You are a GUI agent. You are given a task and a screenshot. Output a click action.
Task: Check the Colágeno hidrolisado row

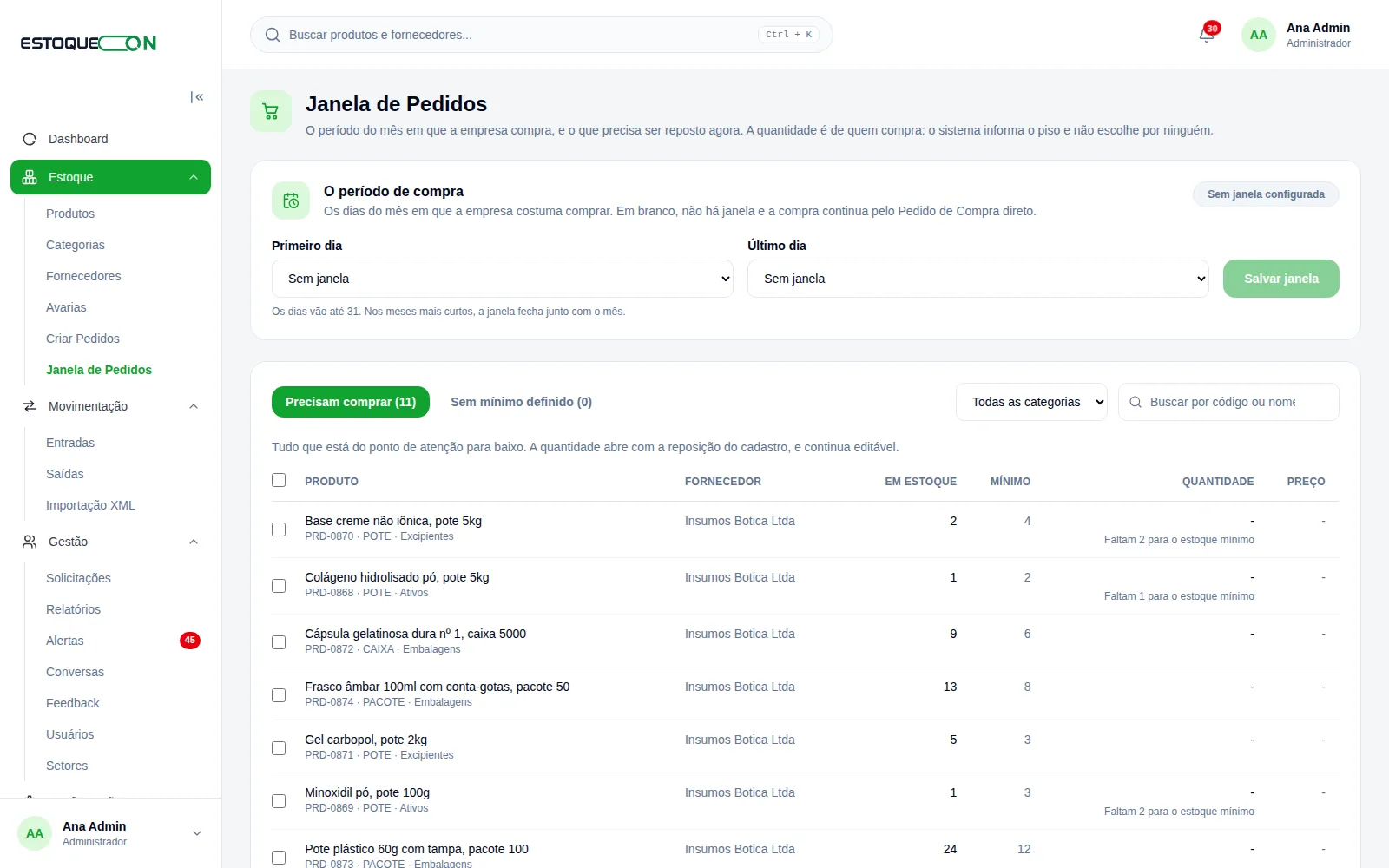279,586
